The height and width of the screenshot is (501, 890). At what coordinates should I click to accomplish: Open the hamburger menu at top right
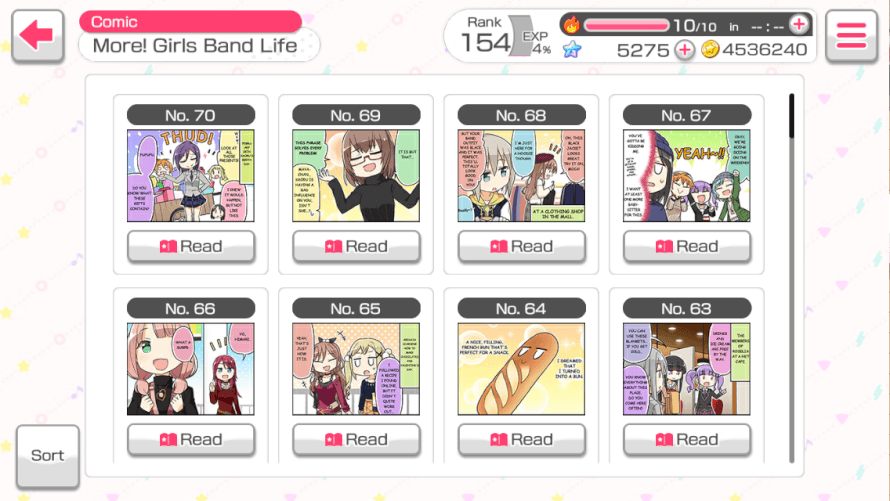click(x=851, y=36)
